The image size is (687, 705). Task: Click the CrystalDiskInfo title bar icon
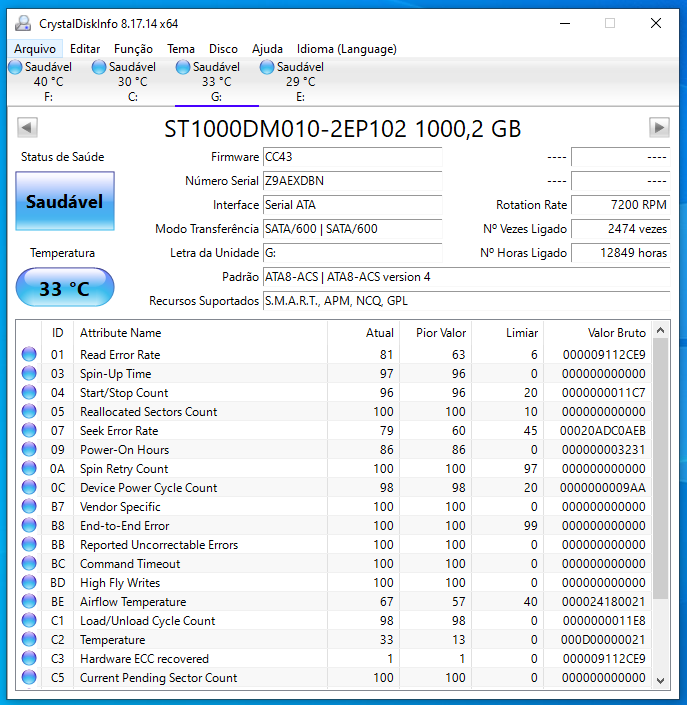[x=23, y=23]
